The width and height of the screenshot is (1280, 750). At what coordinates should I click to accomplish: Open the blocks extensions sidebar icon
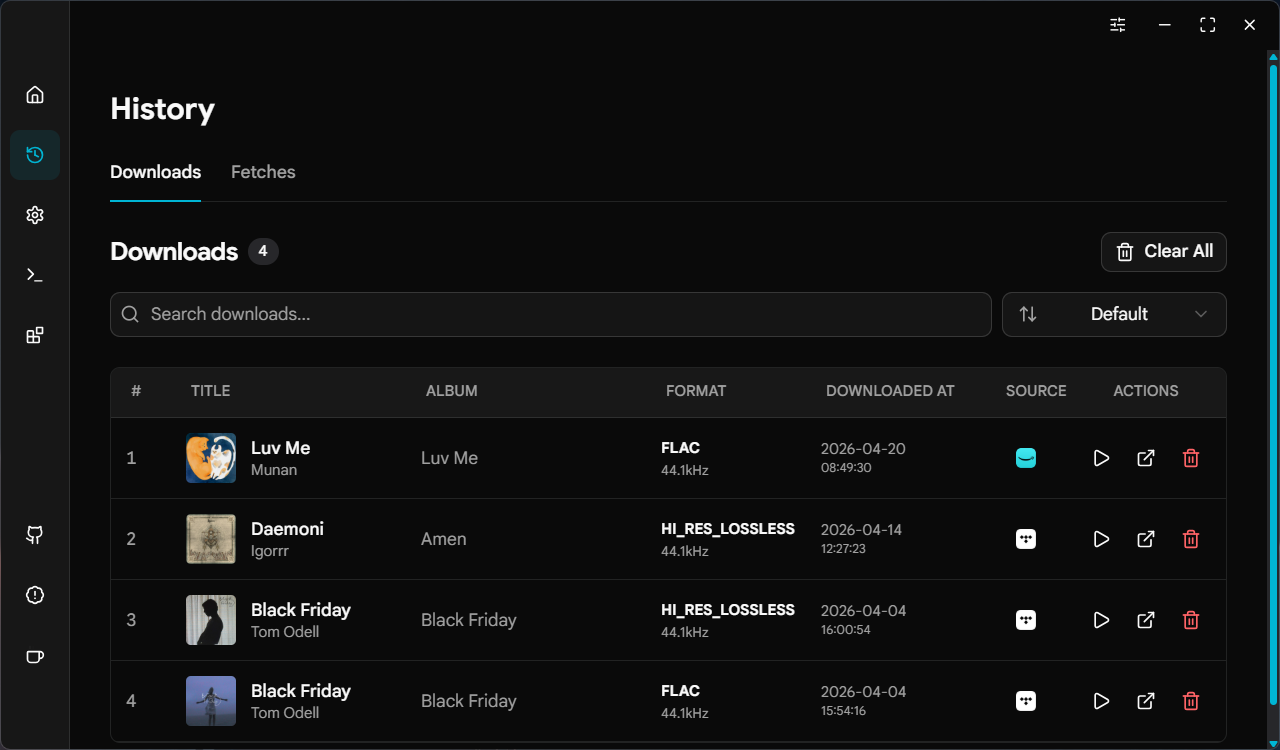point(35,335)
